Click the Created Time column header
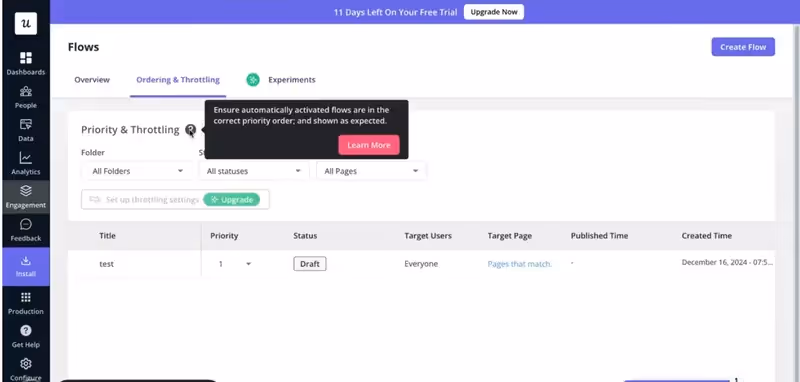This screenshot has height=382, width=800. pyautogui.click(x=707, y=236)
